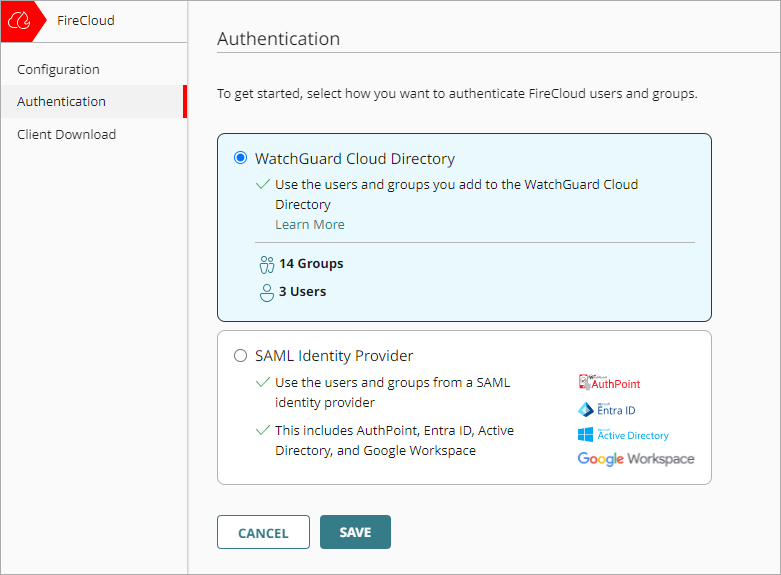Image resolution: width=781 pixels, height=575 pixels.
Task: Click the Users person icon
Action: pos(266,292)
